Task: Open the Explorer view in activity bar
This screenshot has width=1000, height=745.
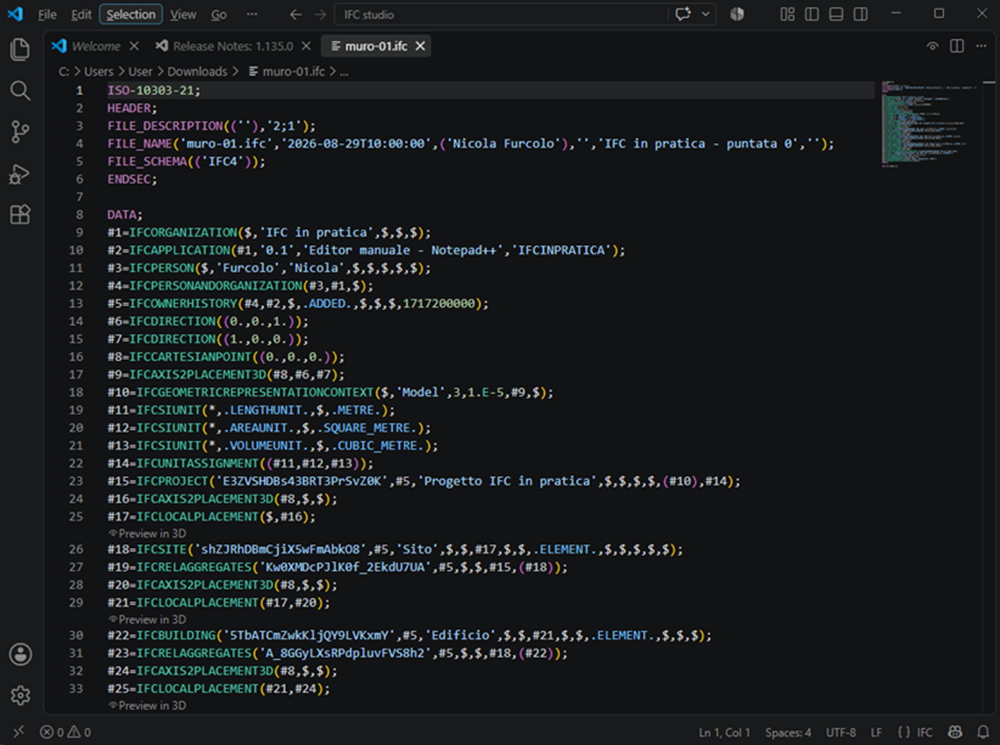Action: tap(20, 49)
